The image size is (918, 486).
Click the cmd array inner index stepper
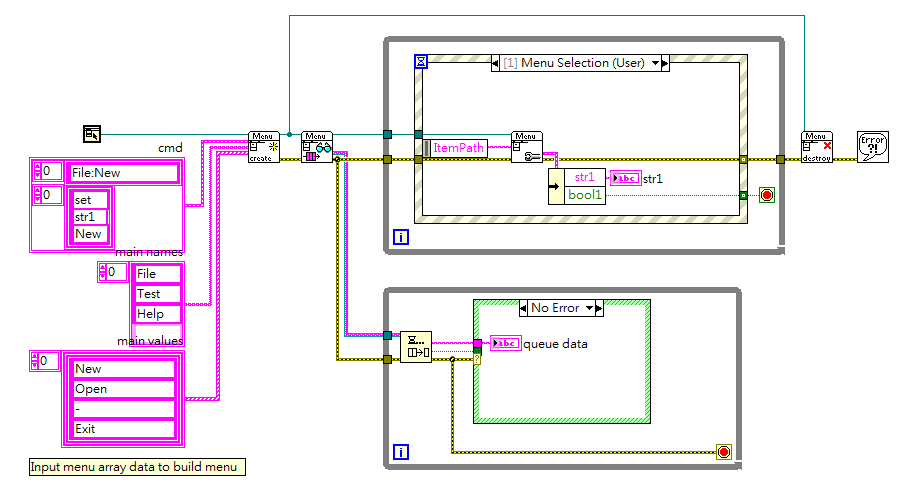pos(38,195)
